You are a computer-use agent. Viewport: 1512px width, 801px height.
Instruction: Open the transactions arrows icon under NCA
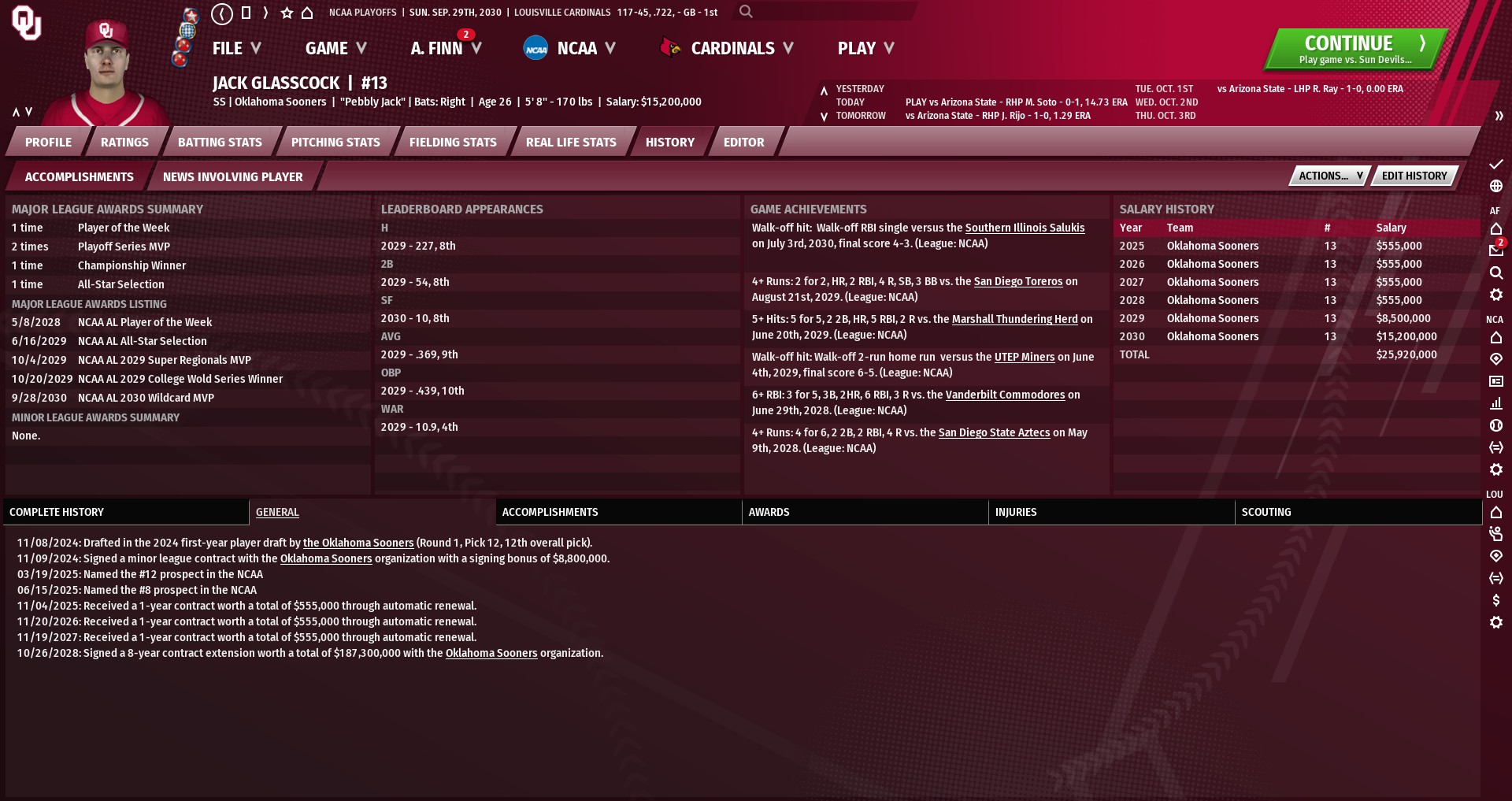click(1496, 447)
